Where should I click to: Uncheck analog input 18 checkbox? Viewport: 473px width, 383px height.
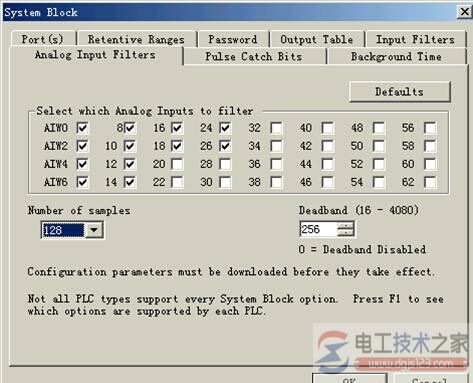tap(177, 146)
